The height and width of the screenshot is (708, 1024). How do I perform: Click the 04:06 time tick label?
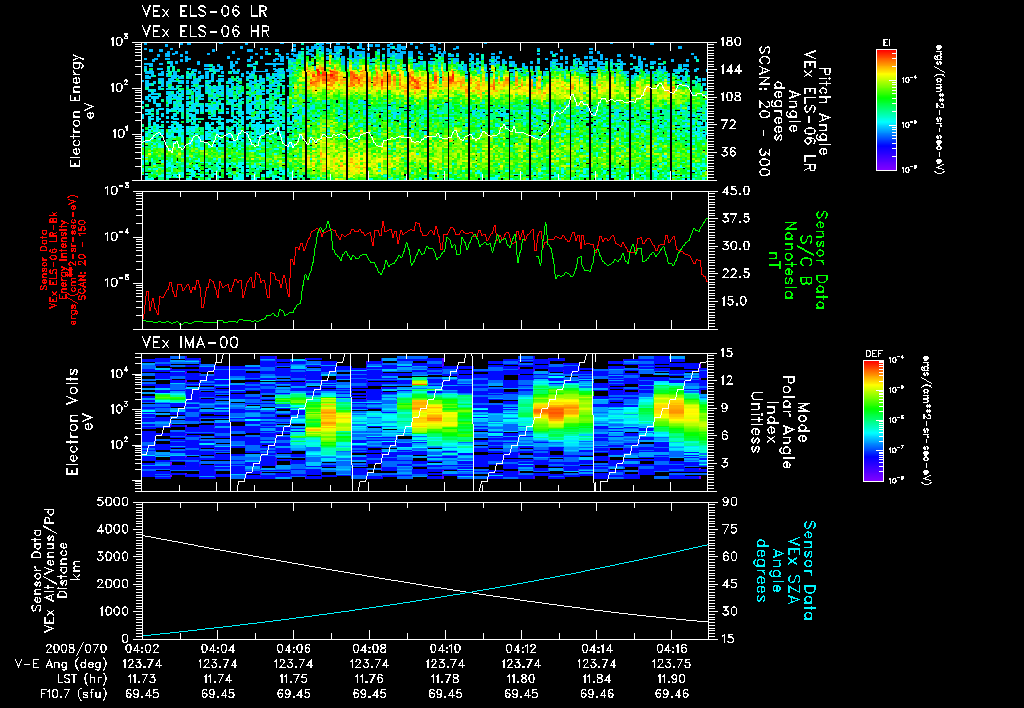coord(293,649)
